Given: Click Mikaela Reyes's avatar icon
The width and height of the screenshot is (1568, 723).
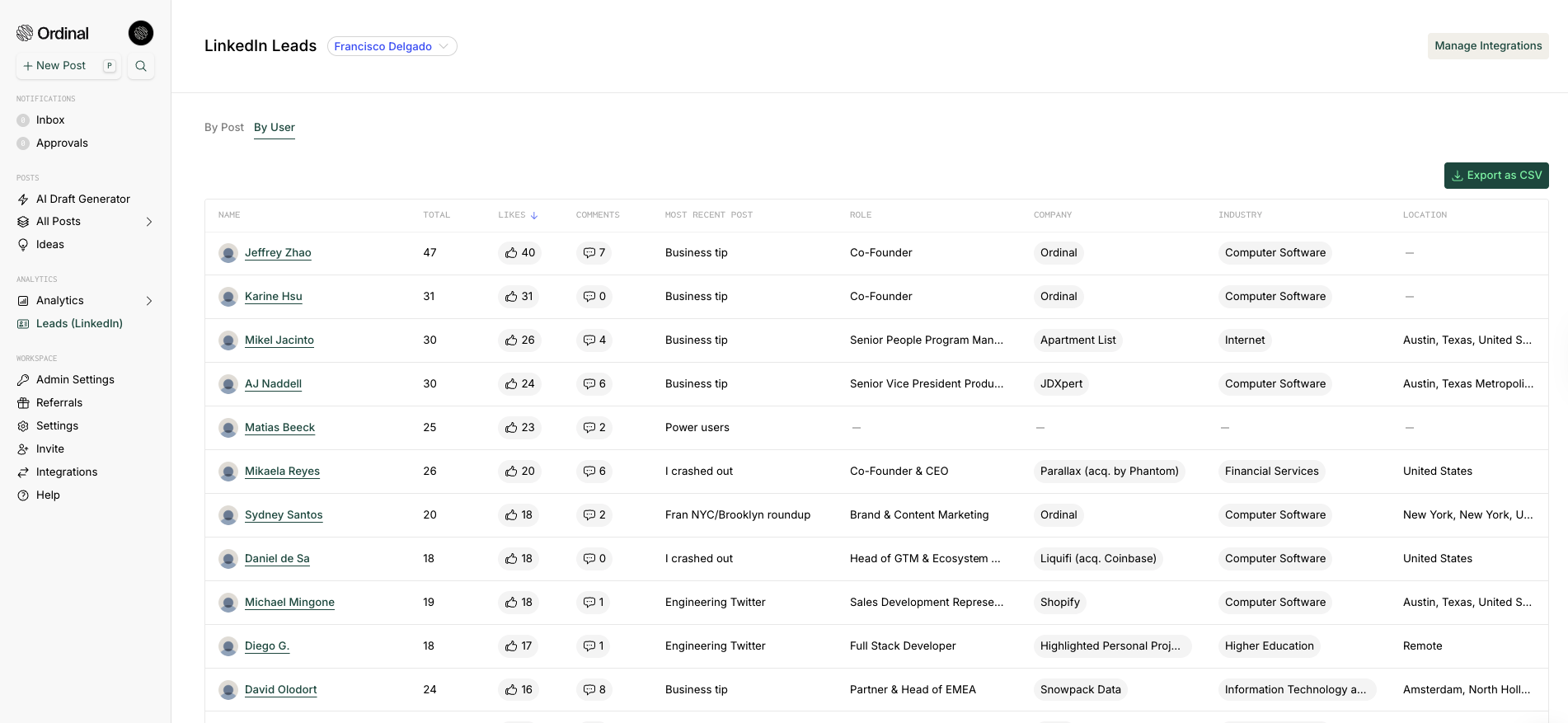Looking at the screenshot, I should (x=228, y=472).
